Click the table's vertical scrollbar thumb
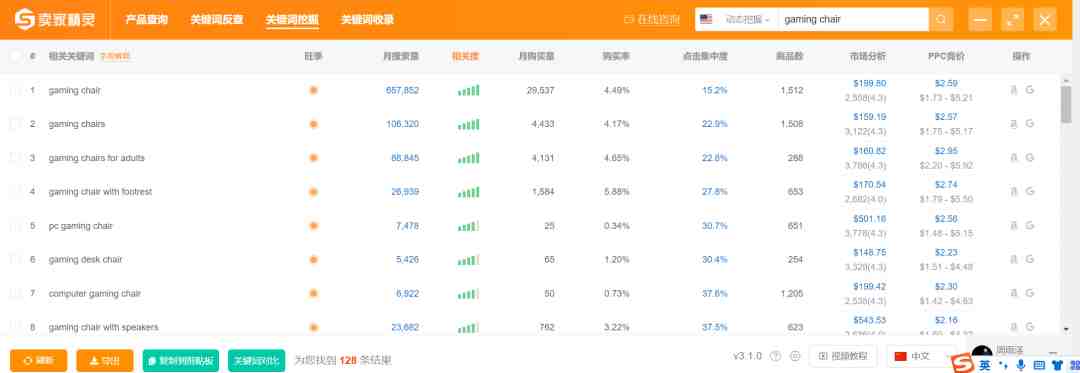The width and height of the screenshot is (1080, 373). [1066, 104]
